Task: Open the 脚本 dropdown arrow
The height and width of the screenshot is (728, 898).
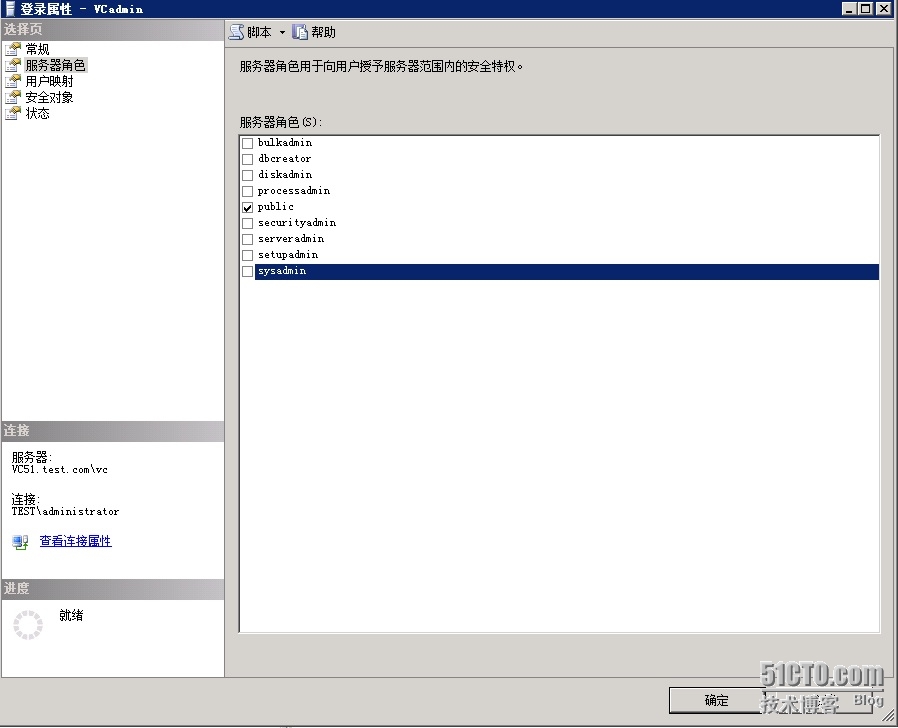Action: pyautogui.click(x=282, y=33)
